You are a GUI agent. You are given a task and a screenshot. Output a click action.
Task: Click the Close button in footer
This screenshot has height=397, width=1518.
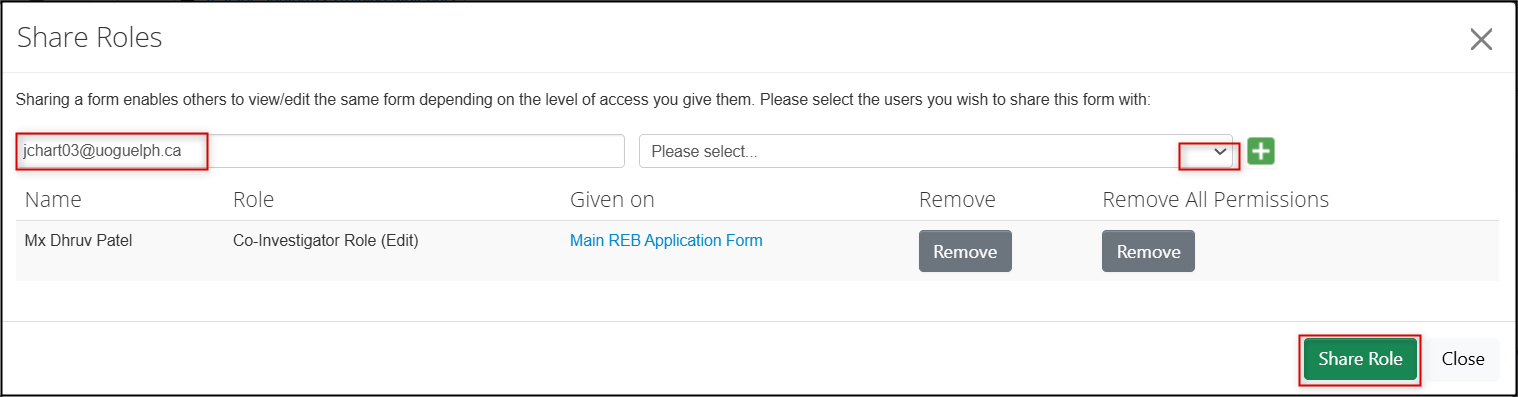[1463, 359]
